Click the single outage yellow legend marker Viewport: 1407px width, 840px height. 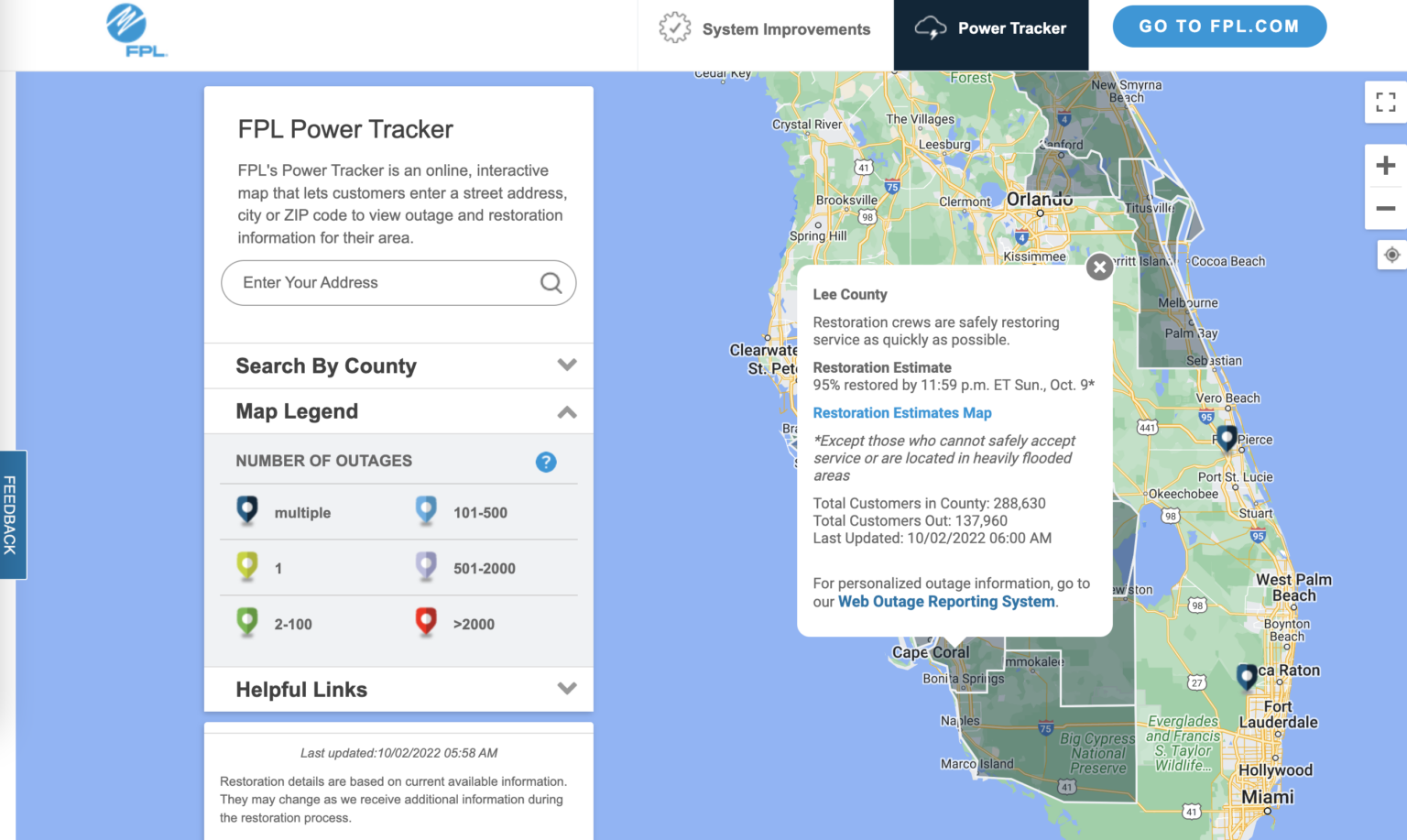coord(247,566)
